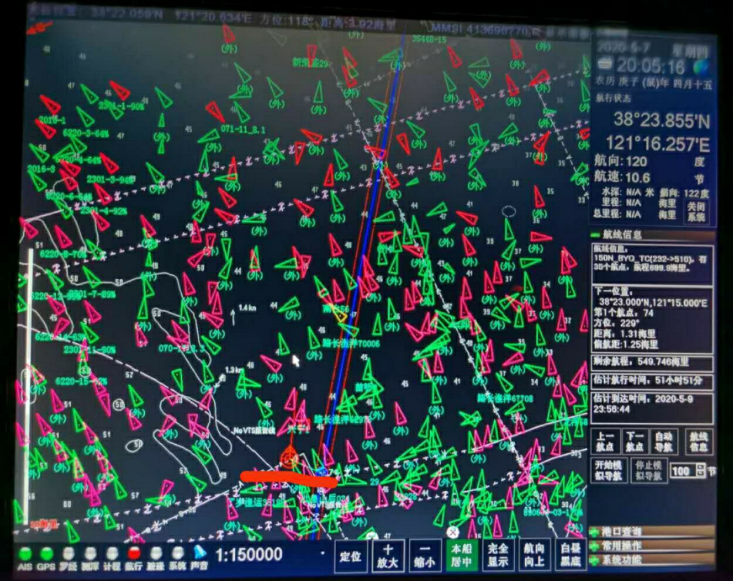Click the dashed circle marker on chart
This screenshot has width=733, height=581.
click(509, 212)
